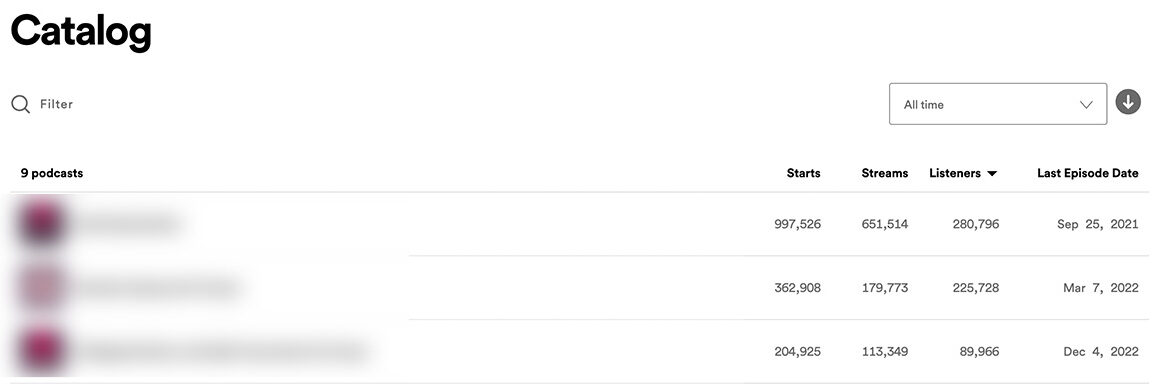Open the third podcast's artwork thumbnail
1170x385 pixels.
tap(39, 351)
